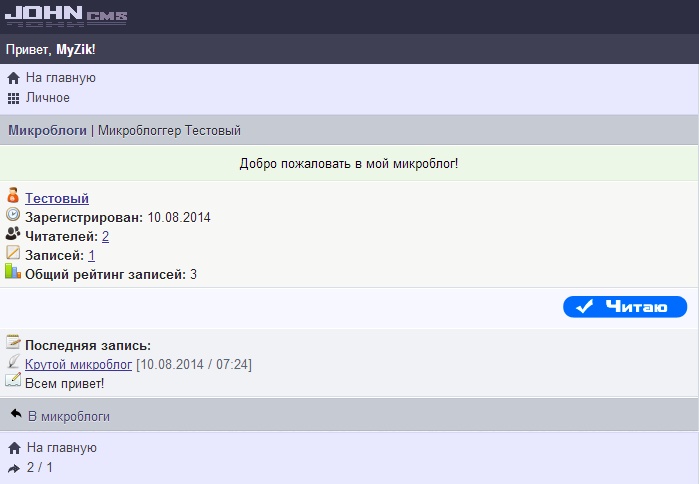Viewport: 699px width, 484px height.
Task: Open the Тестовый user profile link
Action: (57, 198)
